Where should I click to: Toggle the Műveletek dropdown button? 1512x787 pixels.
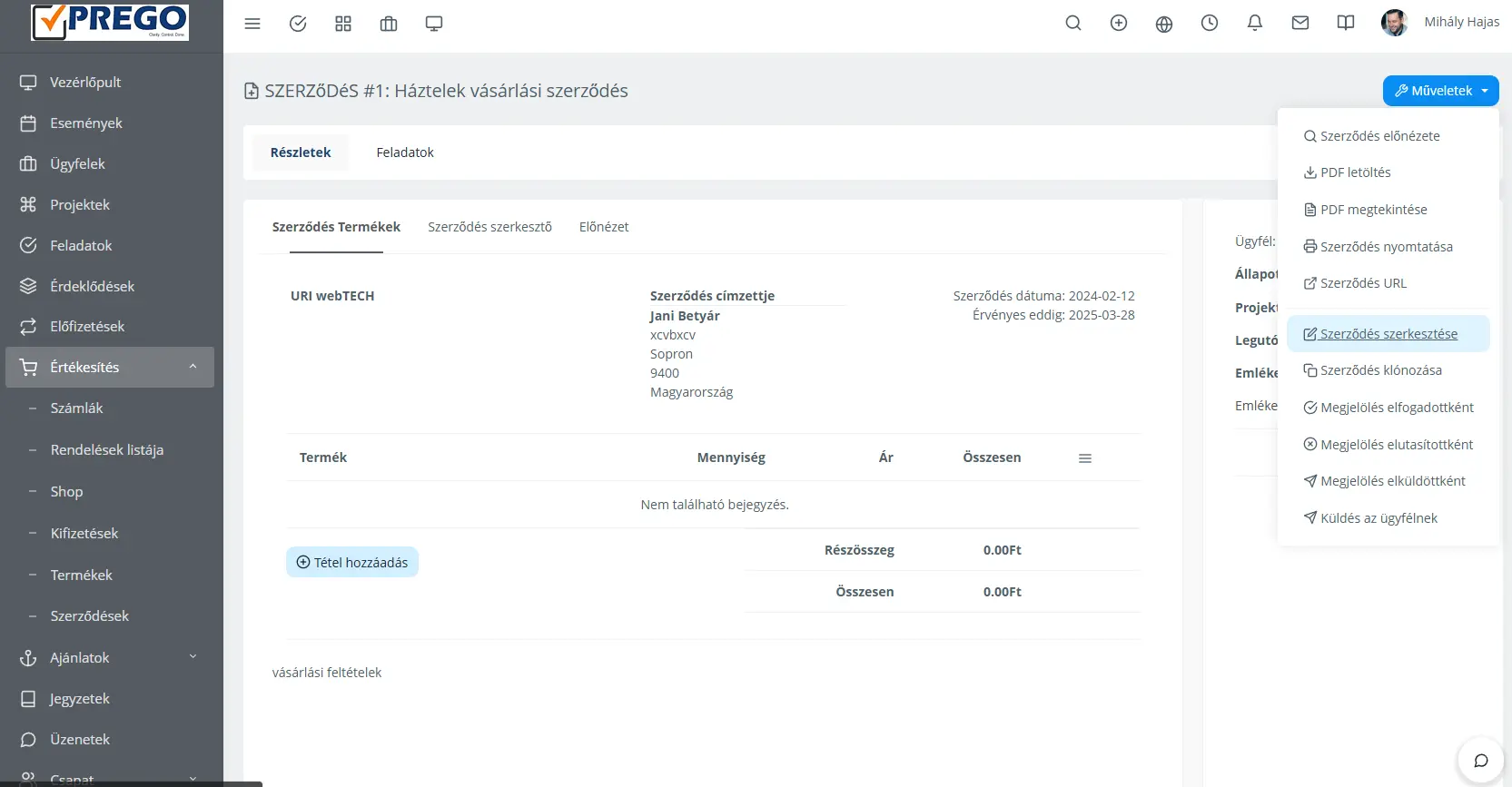(x=1440, y=91)
